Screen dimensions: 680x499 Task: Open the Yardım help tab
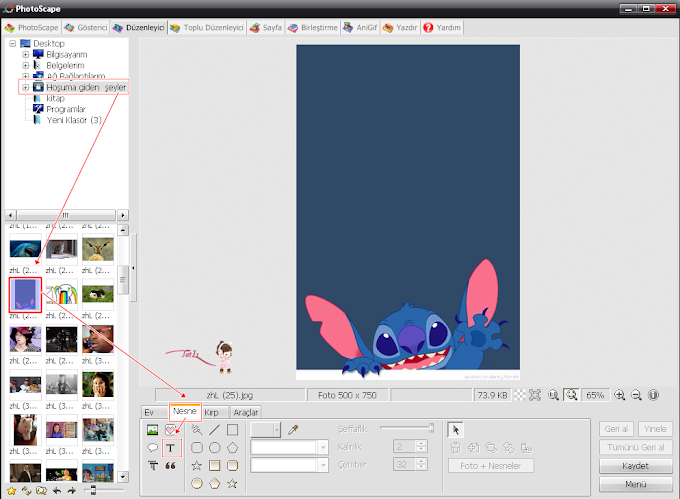tap(442, 27)
